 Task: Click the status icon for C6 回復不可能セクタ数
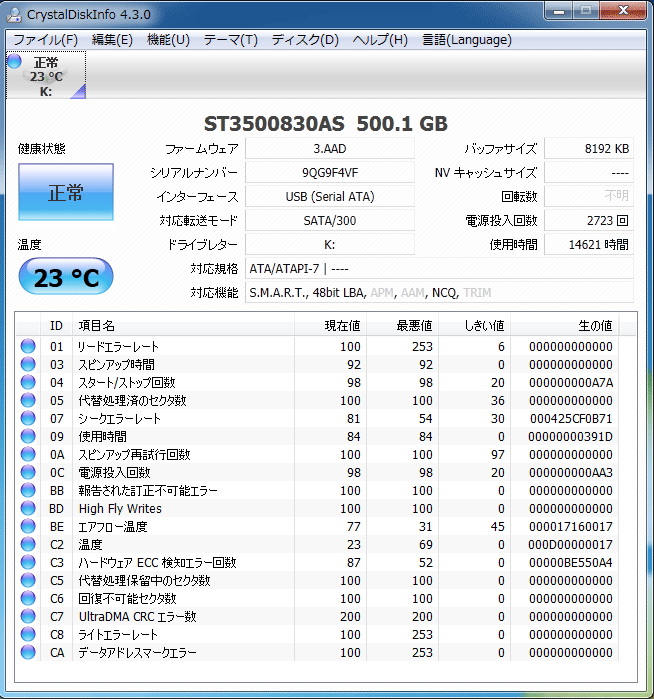(28, 598)
